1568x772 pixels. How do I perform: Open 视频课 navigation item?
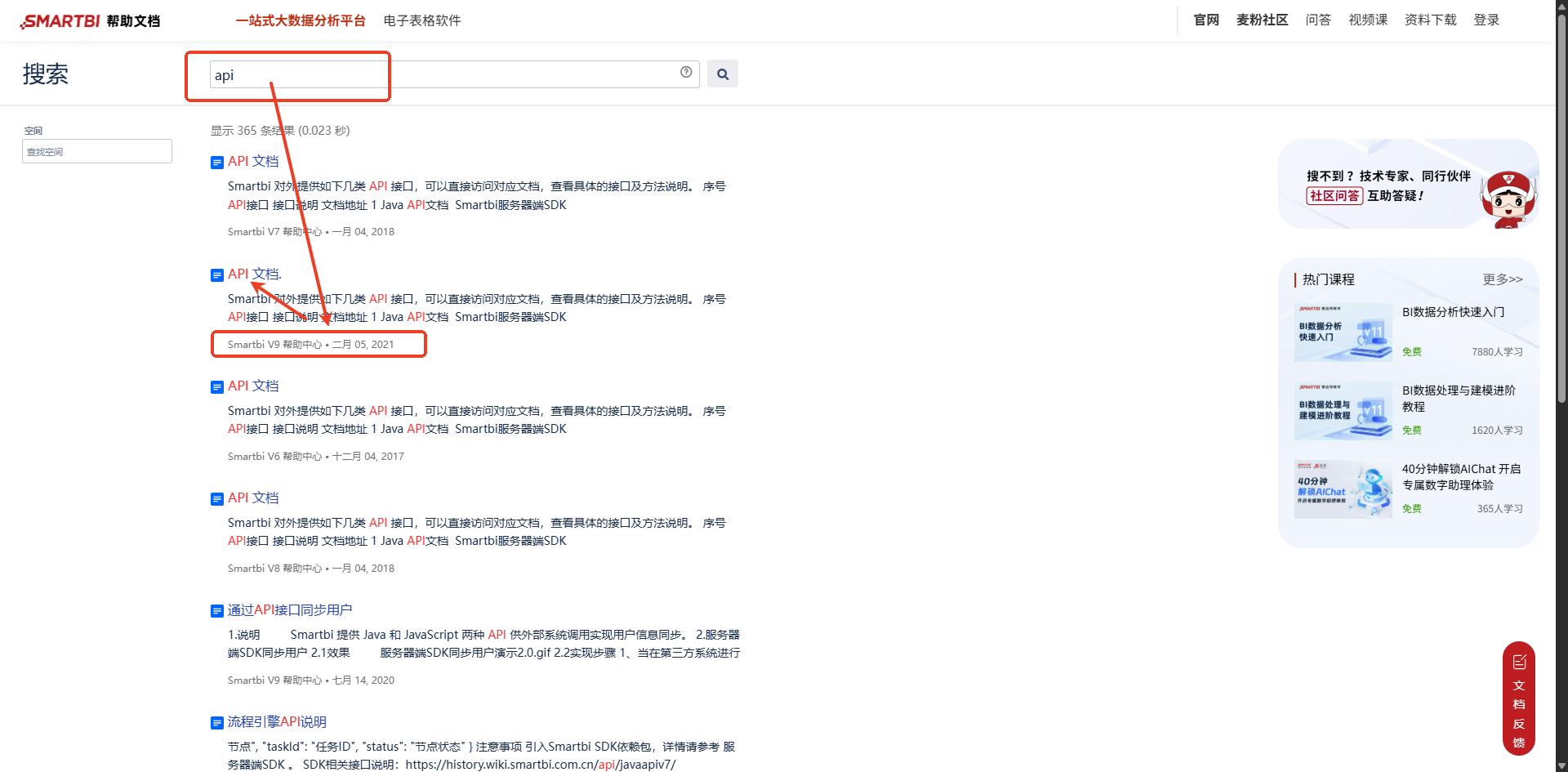point(1368,20)
